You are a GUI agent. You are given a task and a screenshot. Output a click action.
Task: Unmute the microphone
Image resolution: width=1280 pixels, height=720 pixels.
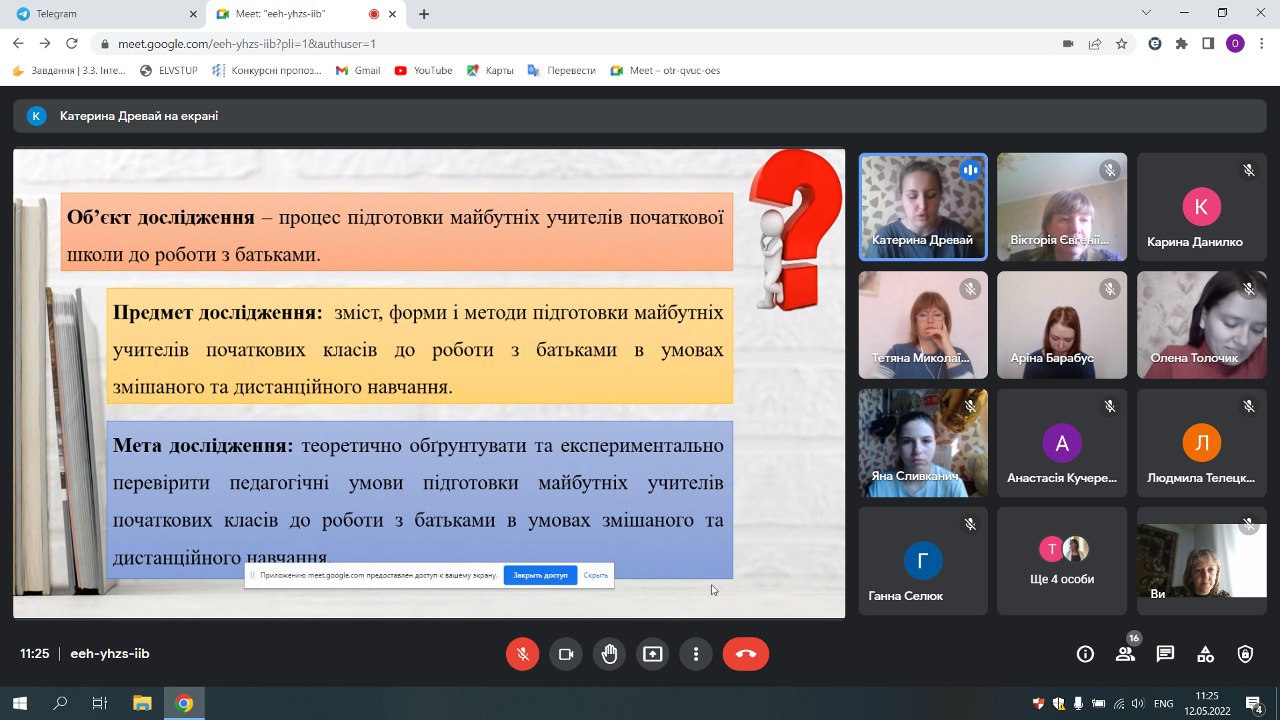coord(522,654)
